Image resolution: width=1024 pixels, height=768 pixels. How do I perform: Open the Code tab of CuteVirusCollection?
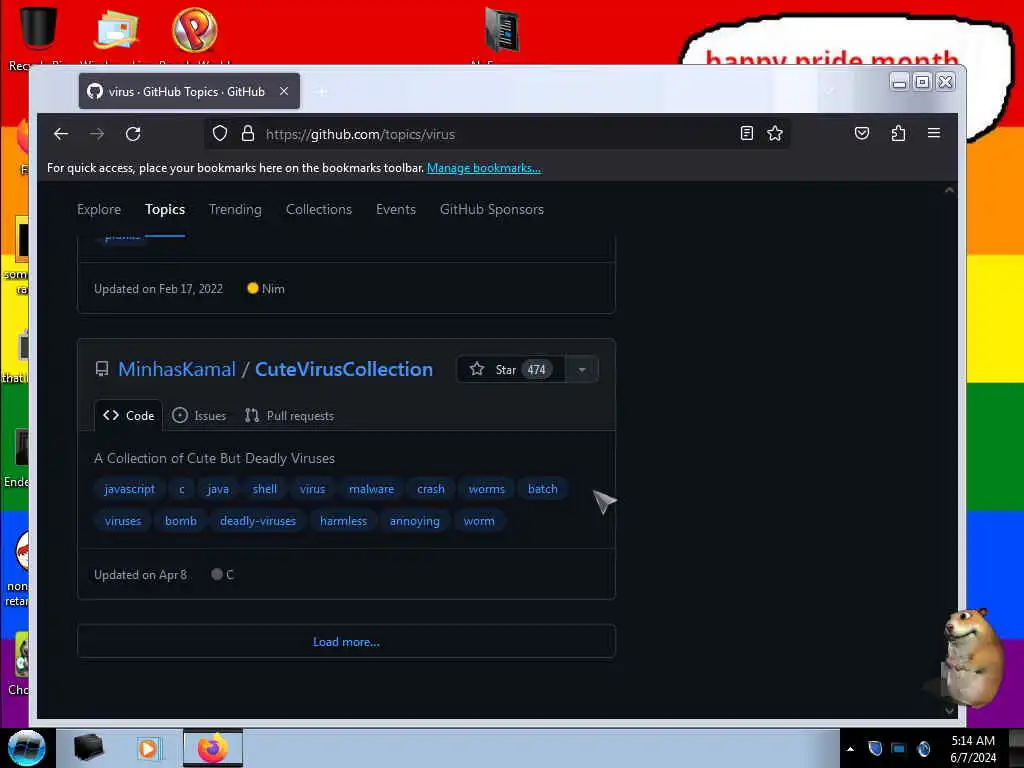click(x=129, y=415)
